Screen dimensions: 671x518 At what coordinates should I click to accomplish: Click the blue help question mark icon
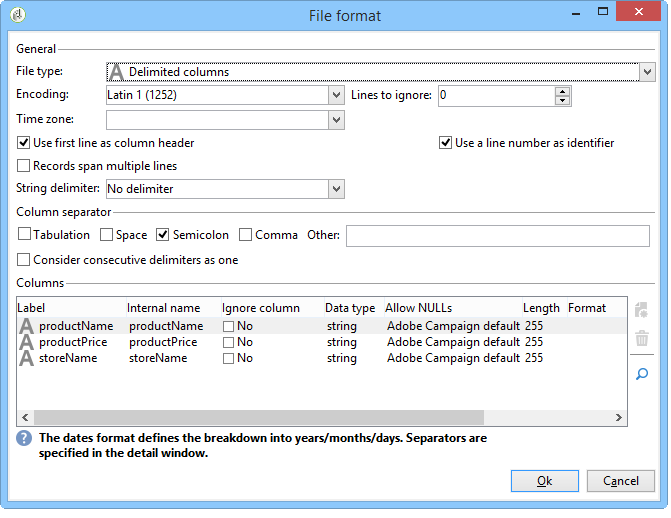coord(24,438)
